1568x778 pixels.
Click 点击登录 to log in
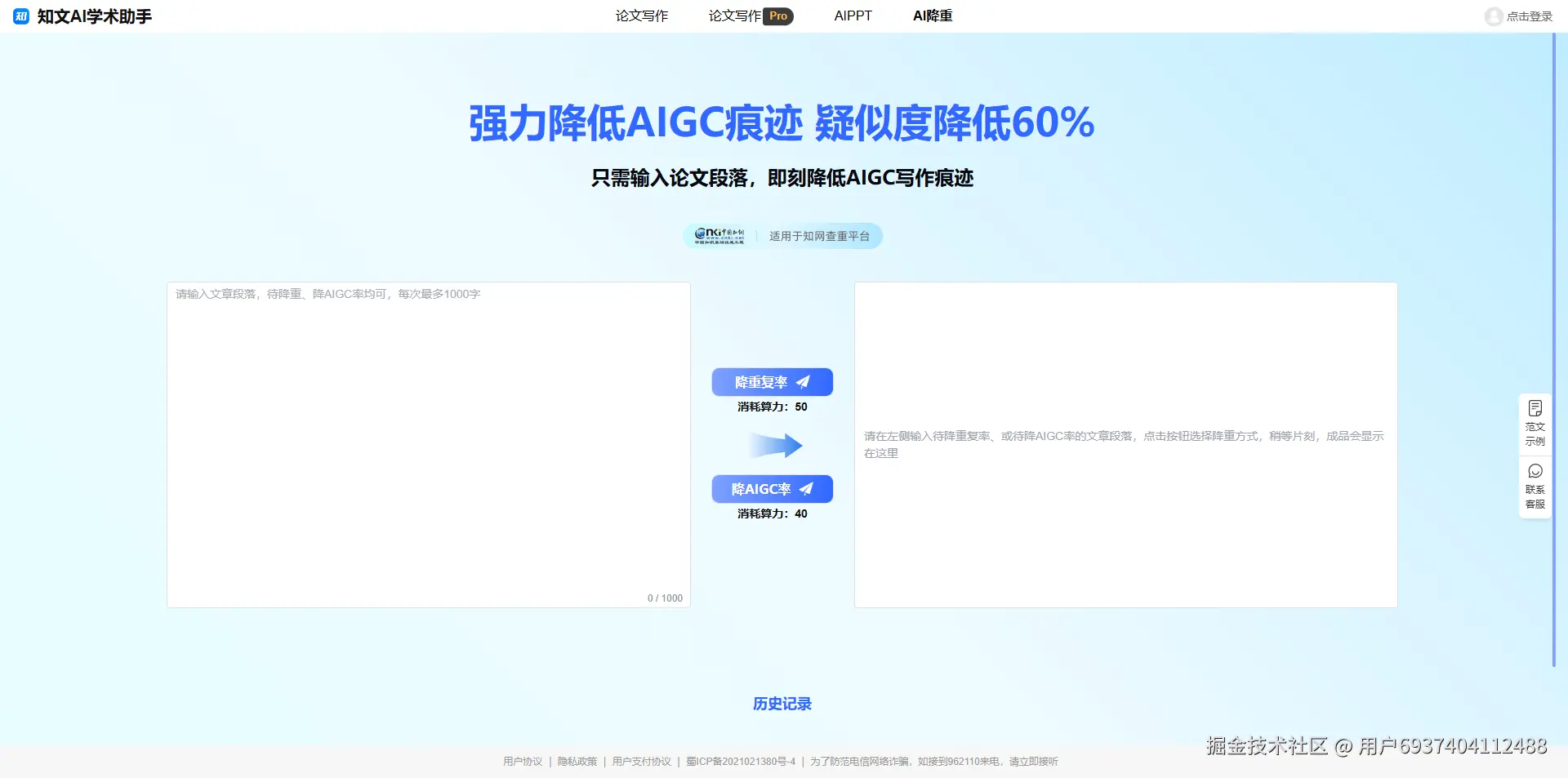(x=1529, y=16)
